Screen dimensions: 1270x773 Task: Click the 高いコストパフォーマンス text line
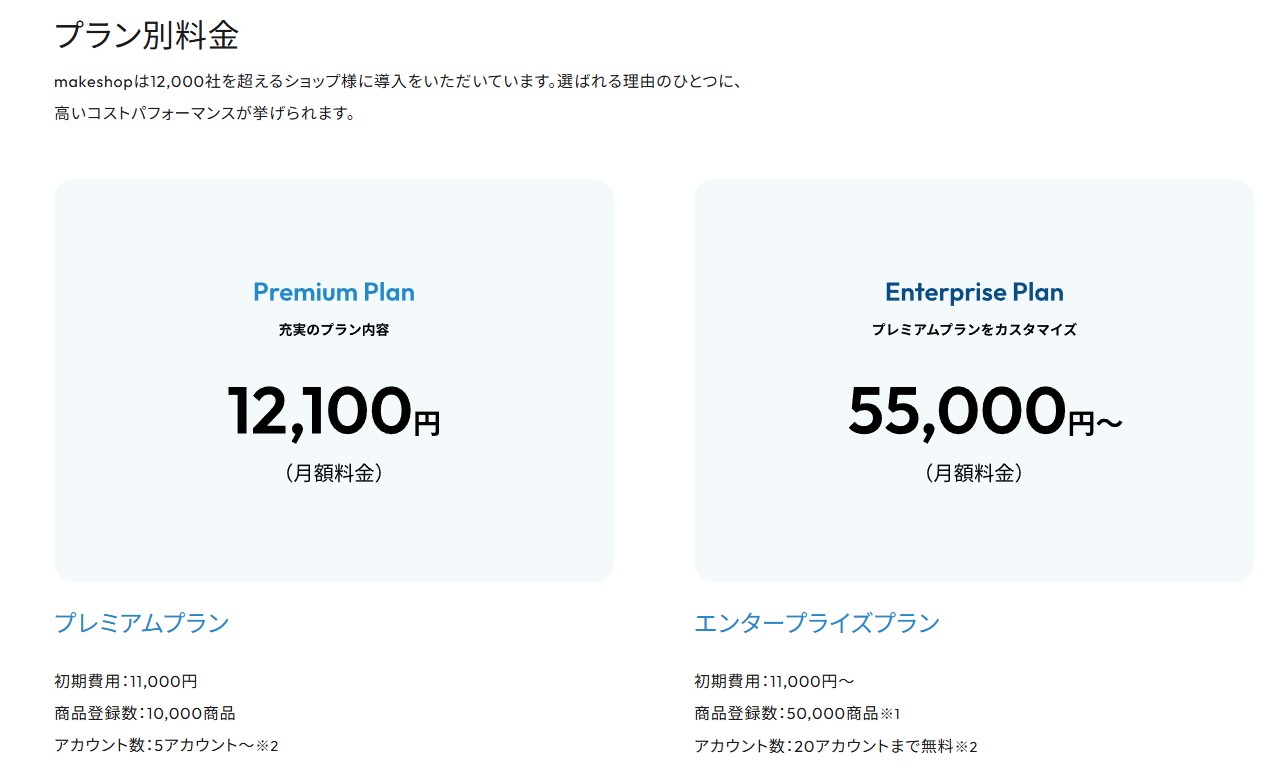(x=205, y=113)
